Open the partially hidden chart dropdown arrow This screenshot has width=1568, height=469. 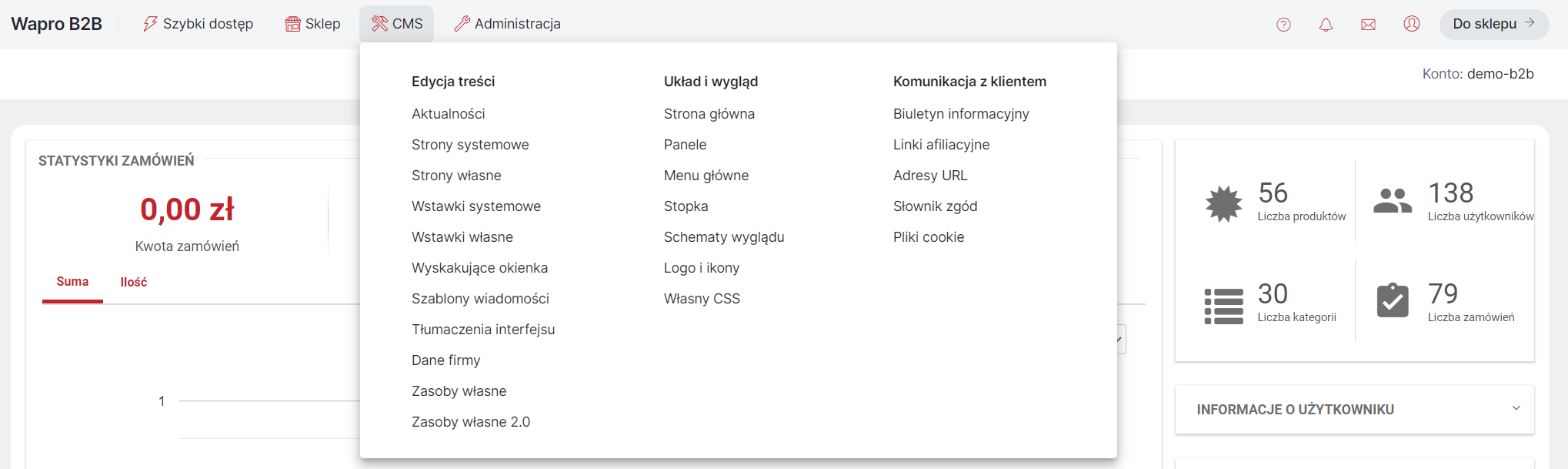(1121, 339)
